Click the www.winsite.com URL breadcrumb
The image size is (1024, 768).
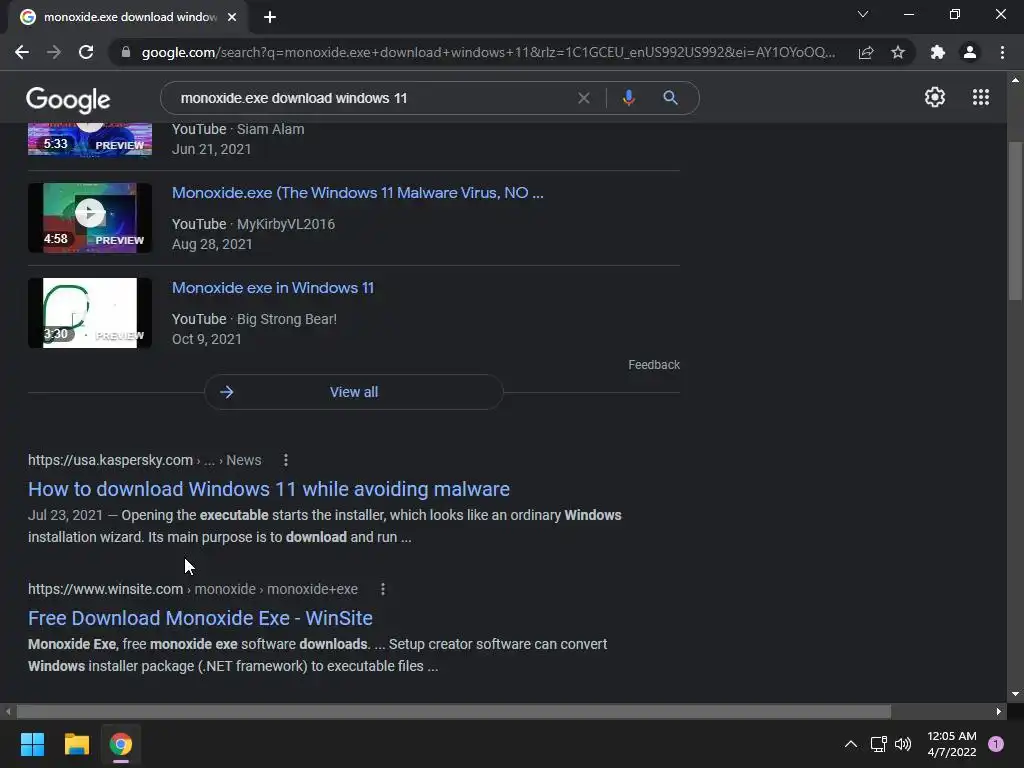(x=193, y=589)
